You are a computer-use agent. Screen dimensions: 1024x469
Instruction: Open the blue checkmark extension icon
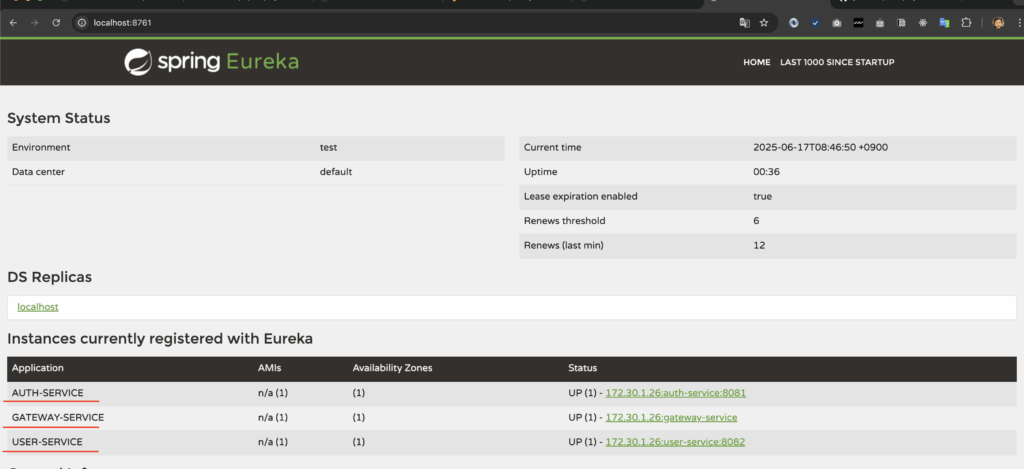[816, 23]
